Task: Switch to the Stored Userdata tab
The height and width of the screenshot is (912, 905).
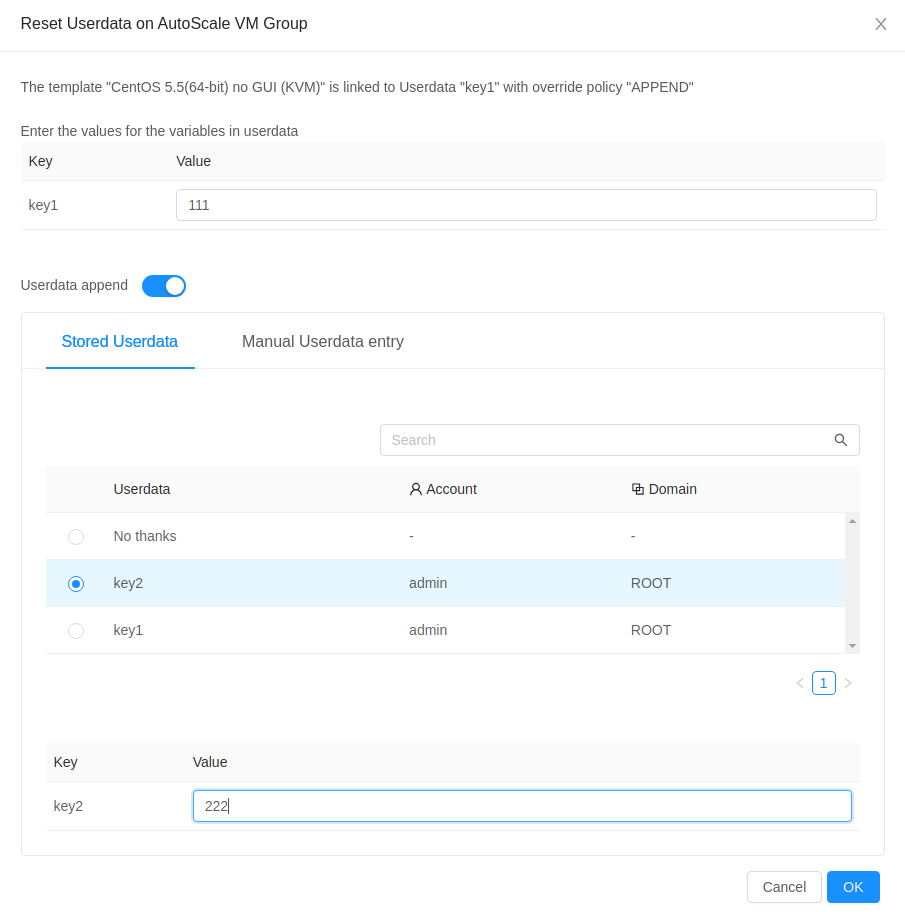Action: pos(120,341)
